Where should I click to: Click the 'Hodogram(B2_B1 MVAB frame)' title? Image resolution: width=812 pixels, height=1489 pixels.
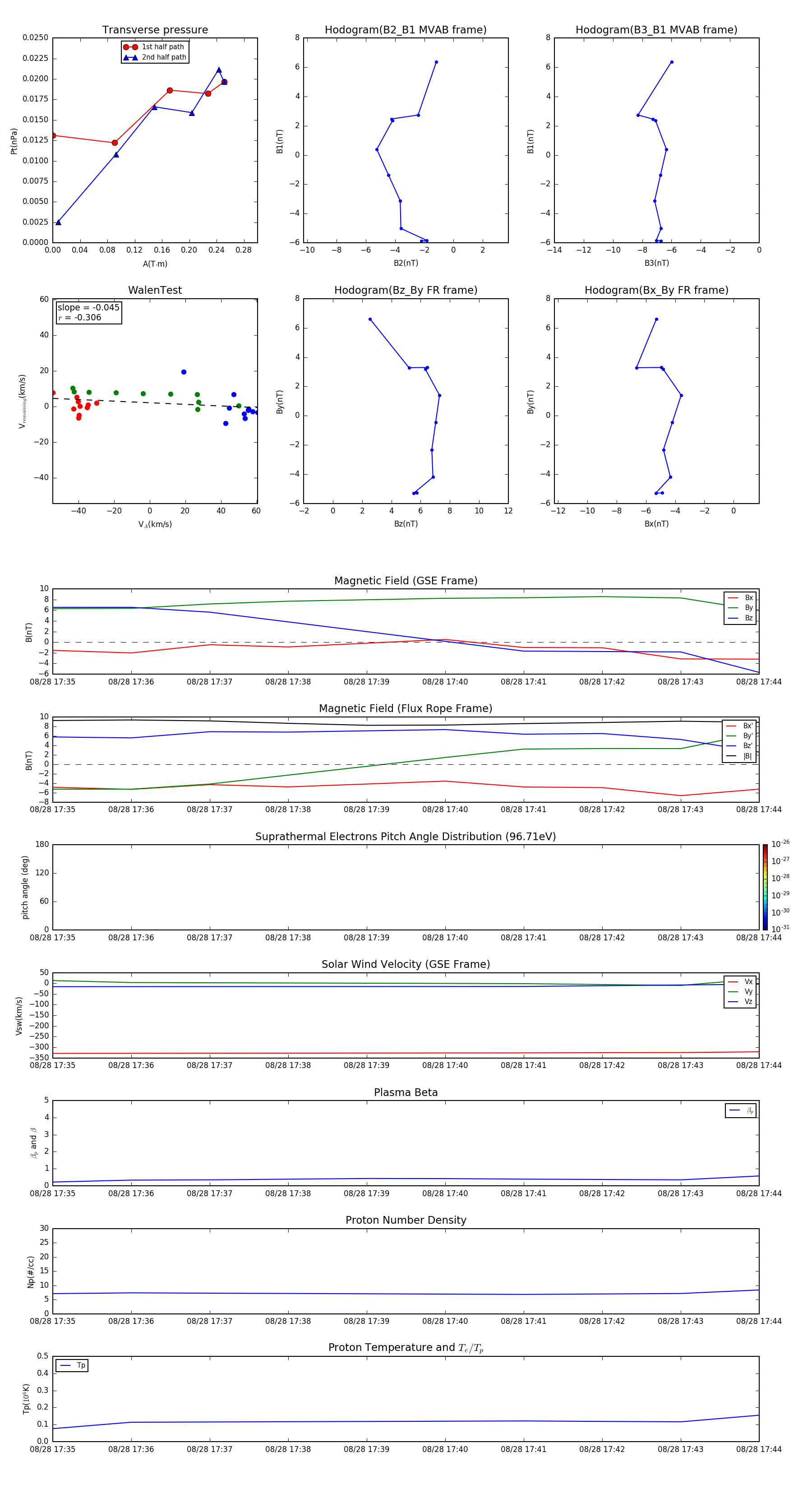[406, 30]
